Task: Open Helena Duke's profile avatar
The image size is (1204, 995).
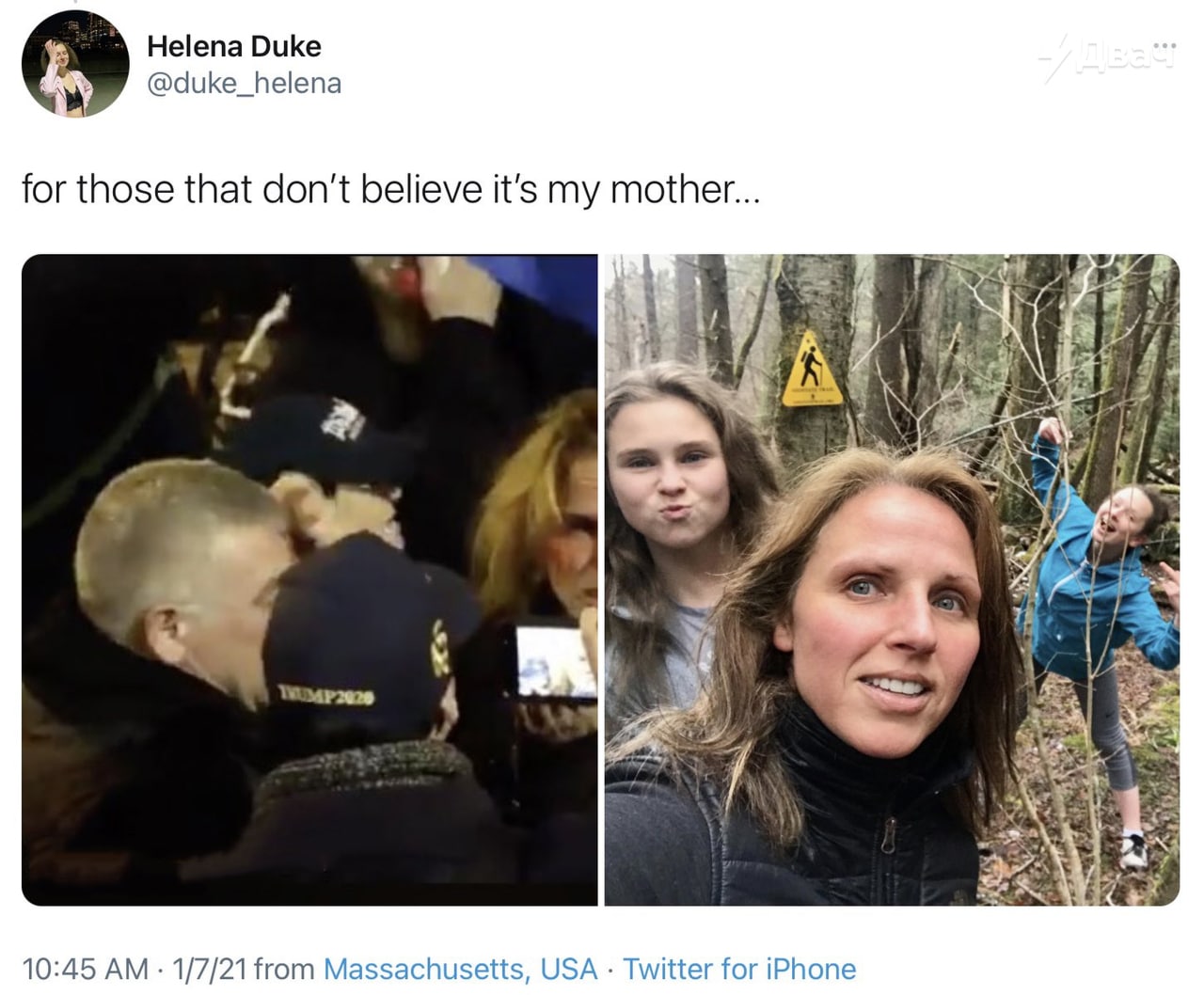Action: [75, 64]
